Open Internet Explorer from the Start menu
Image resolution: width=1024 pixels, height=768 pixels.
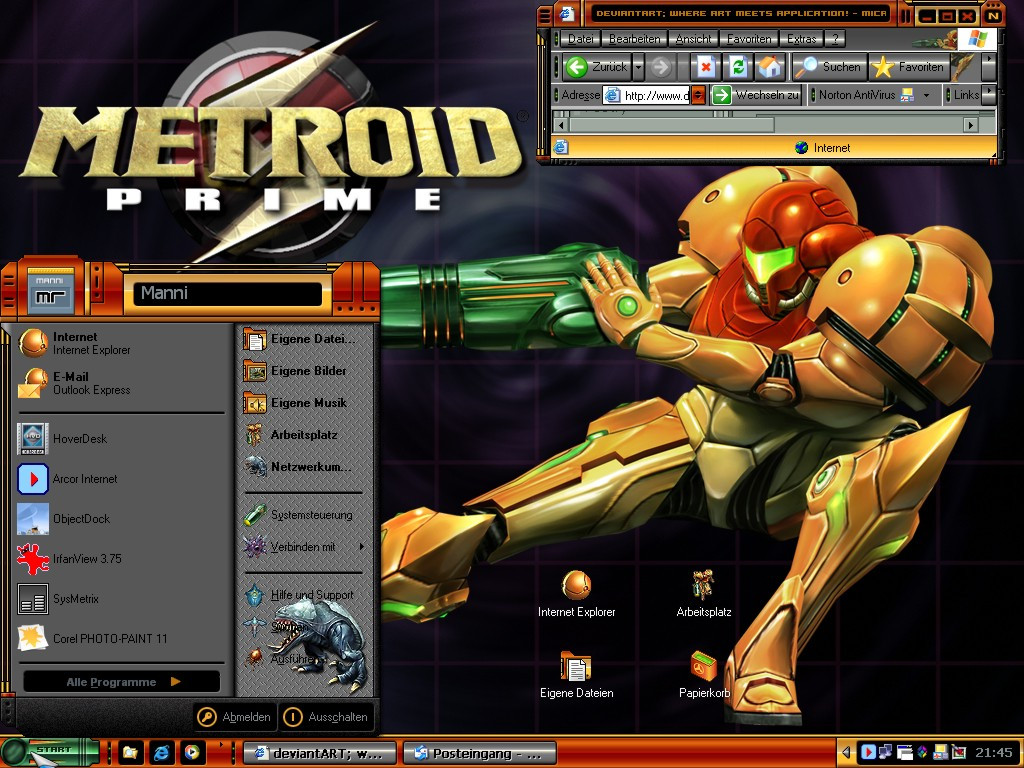coord(121,343)
